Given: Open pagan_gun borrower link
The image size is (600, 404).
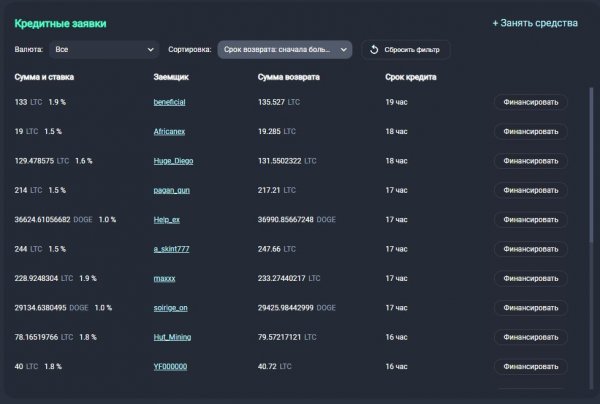Looking at the screenshot, I should click(171, 190).
